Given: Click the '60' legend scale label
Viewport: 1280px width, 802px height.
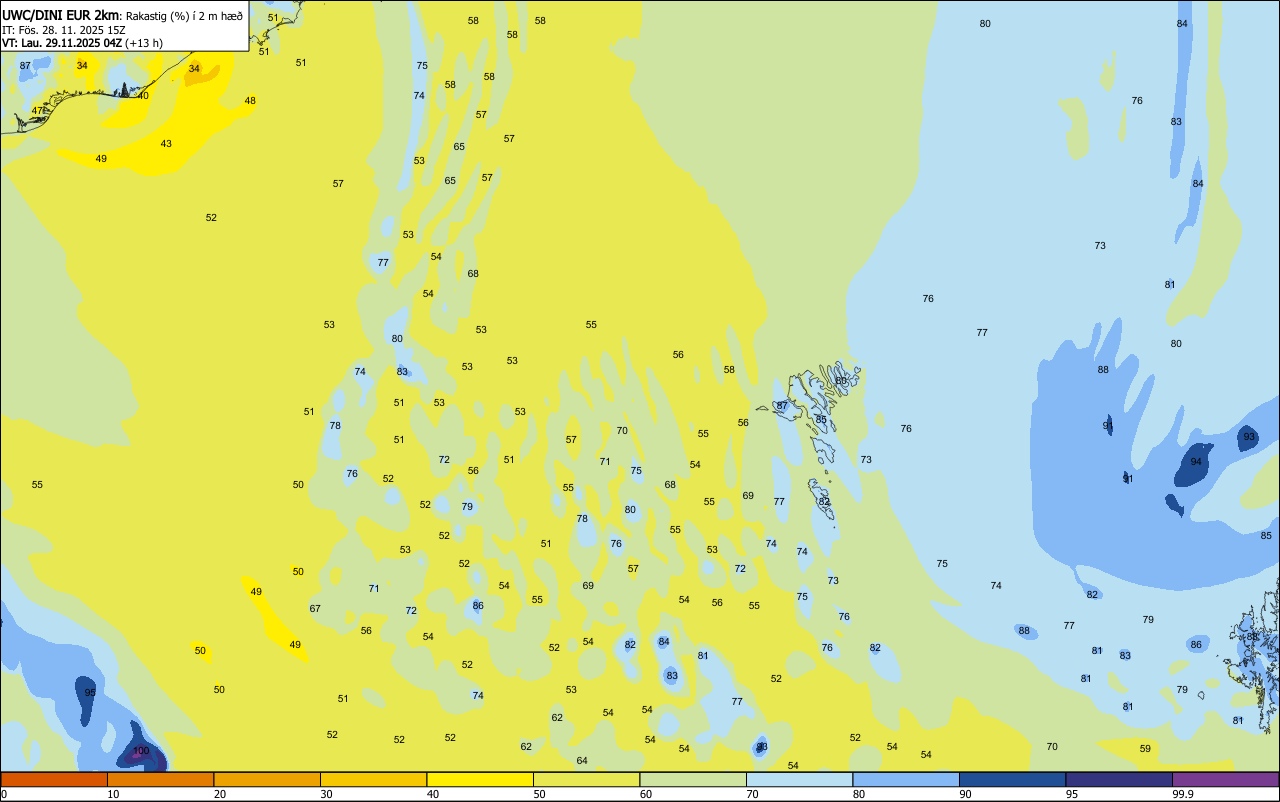Looking at the screenshot, I should pyautogui.click(x=646, y=794).
